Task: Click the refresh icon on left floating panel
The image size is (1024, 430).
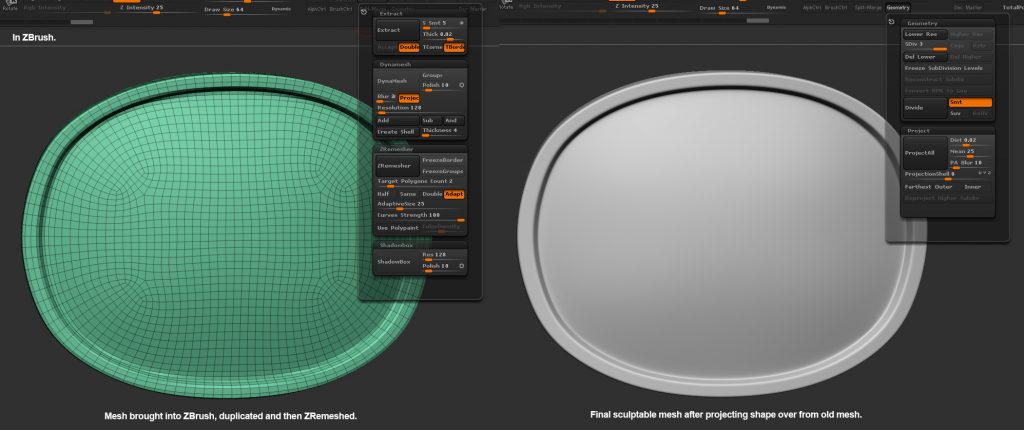Action: pos(364,12)
